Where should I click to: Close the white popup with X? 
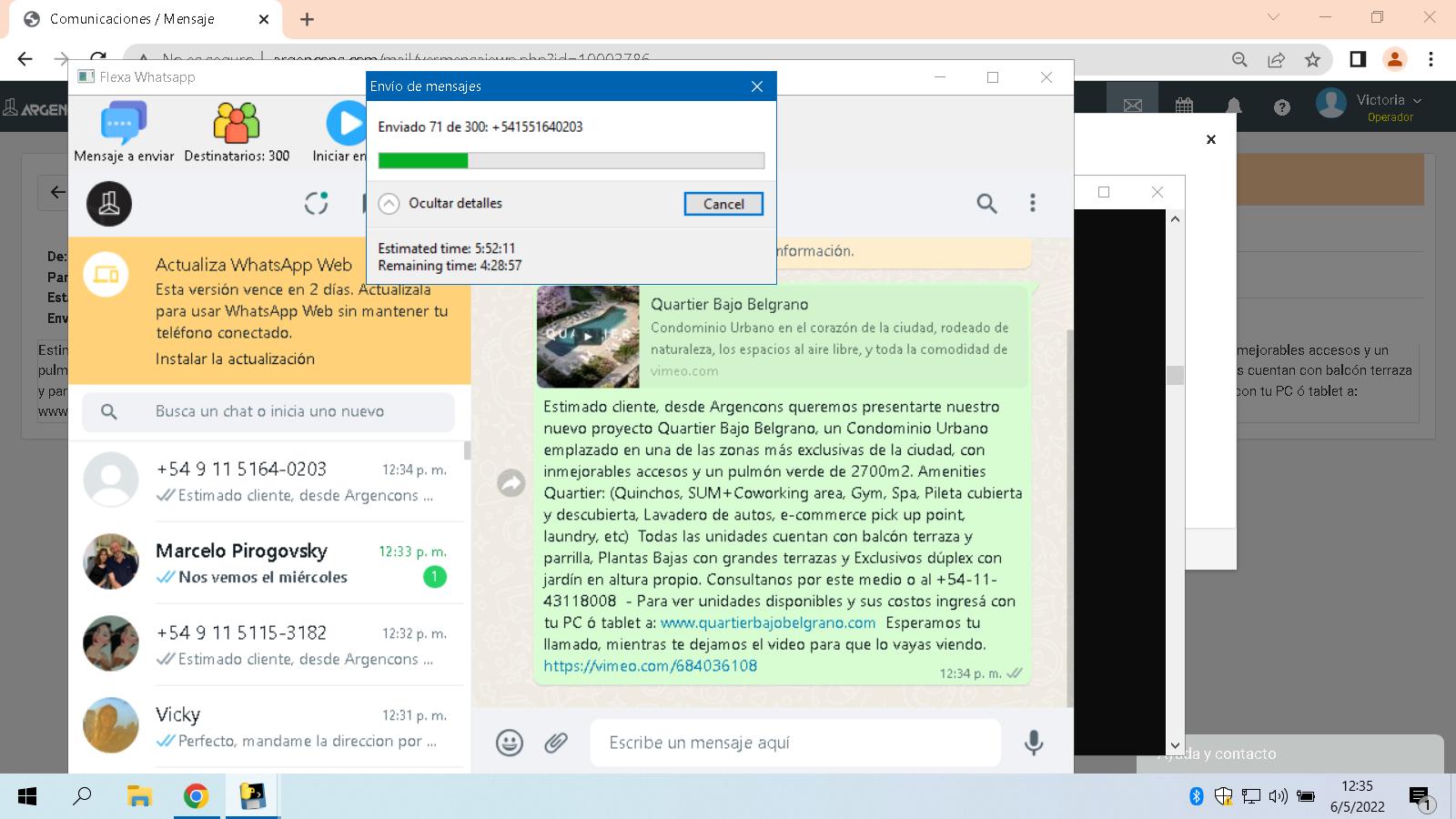click(1210, 139)
